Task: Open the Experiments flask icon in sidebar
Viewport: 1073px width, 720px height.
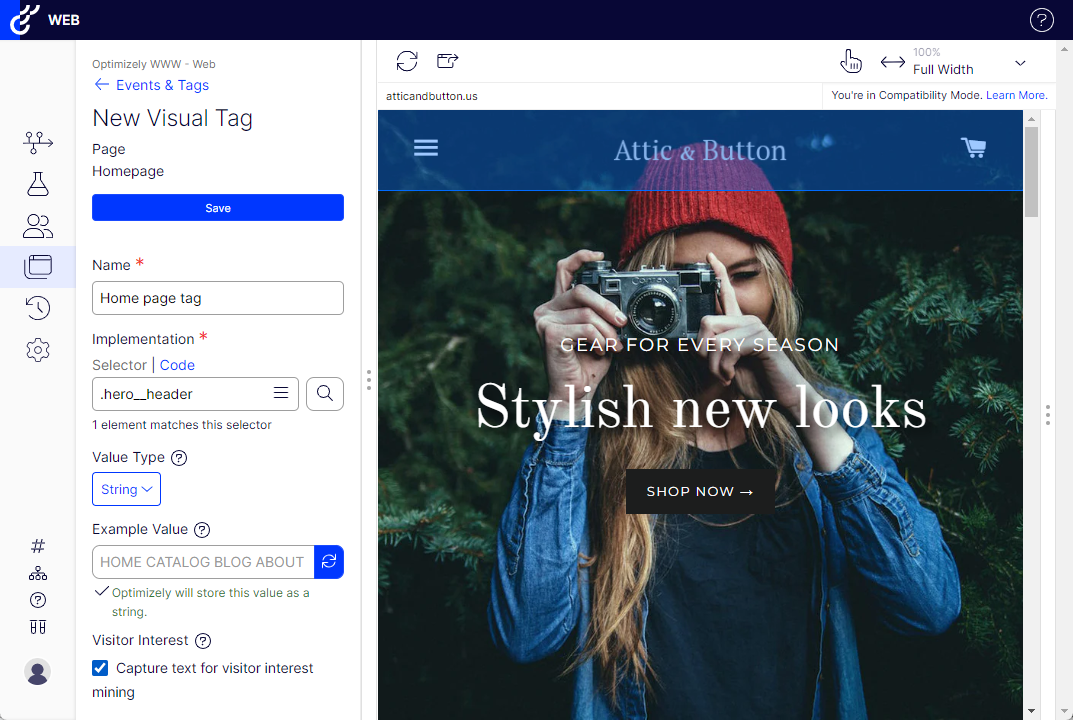Action: click(x=38, y=184)
